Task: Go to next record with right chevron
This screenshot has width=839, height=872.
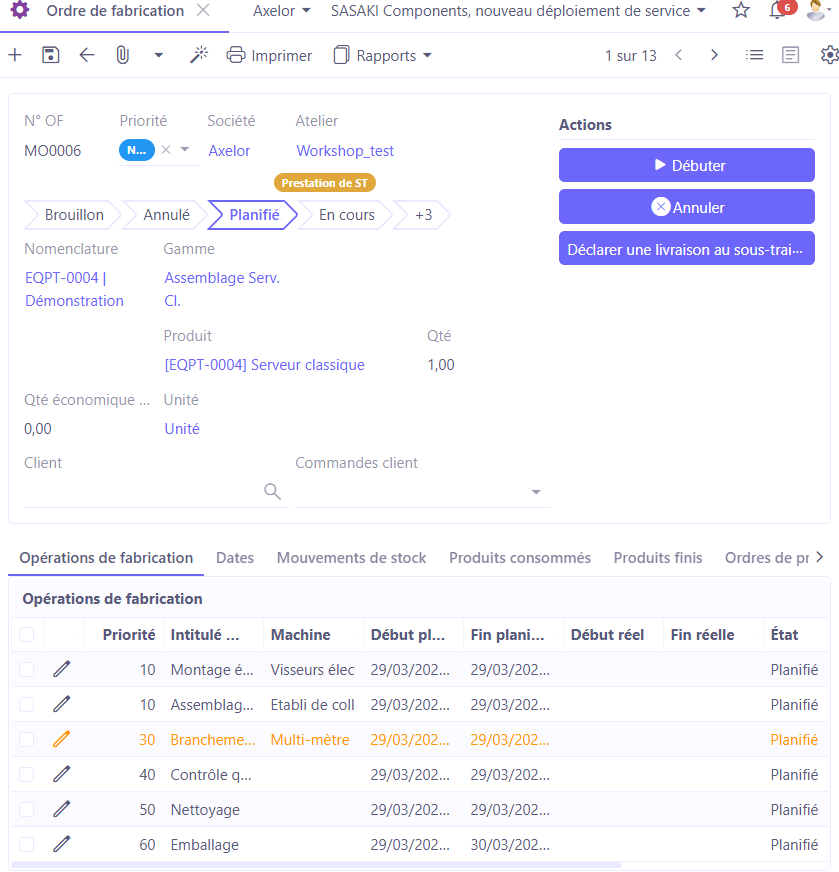Action: click(x=714, y=55)
